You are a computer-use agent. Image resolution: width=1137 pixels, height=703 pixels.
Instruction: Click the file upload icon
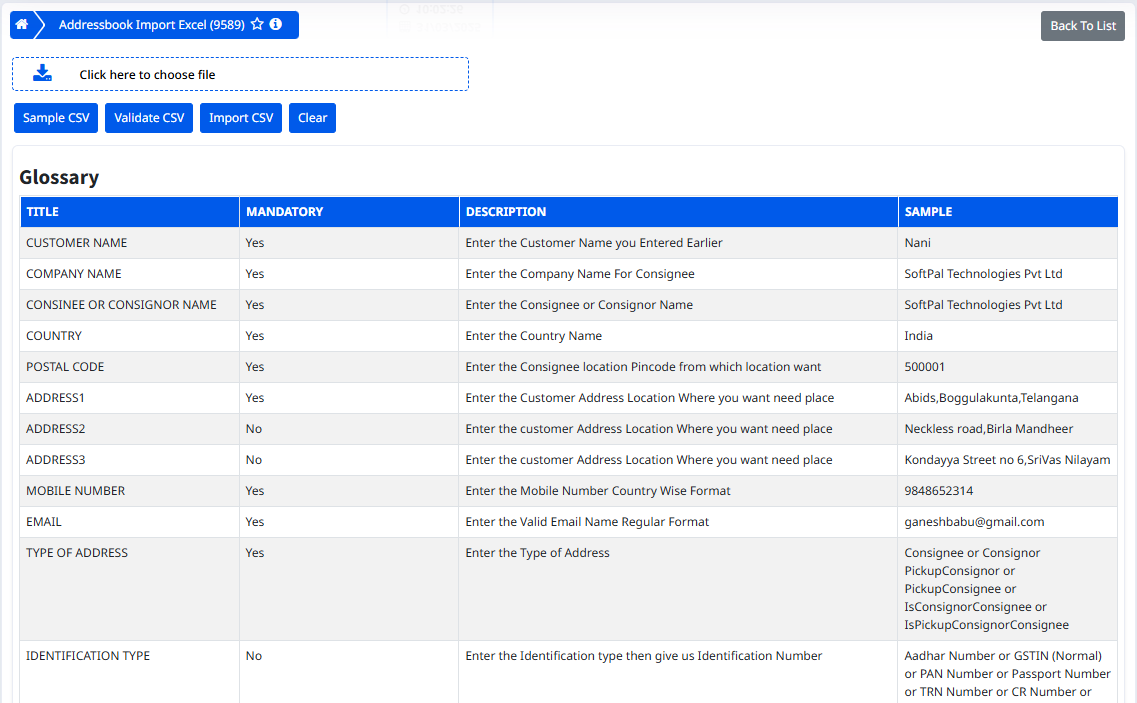pyautogui.click(x=43, y=73)
